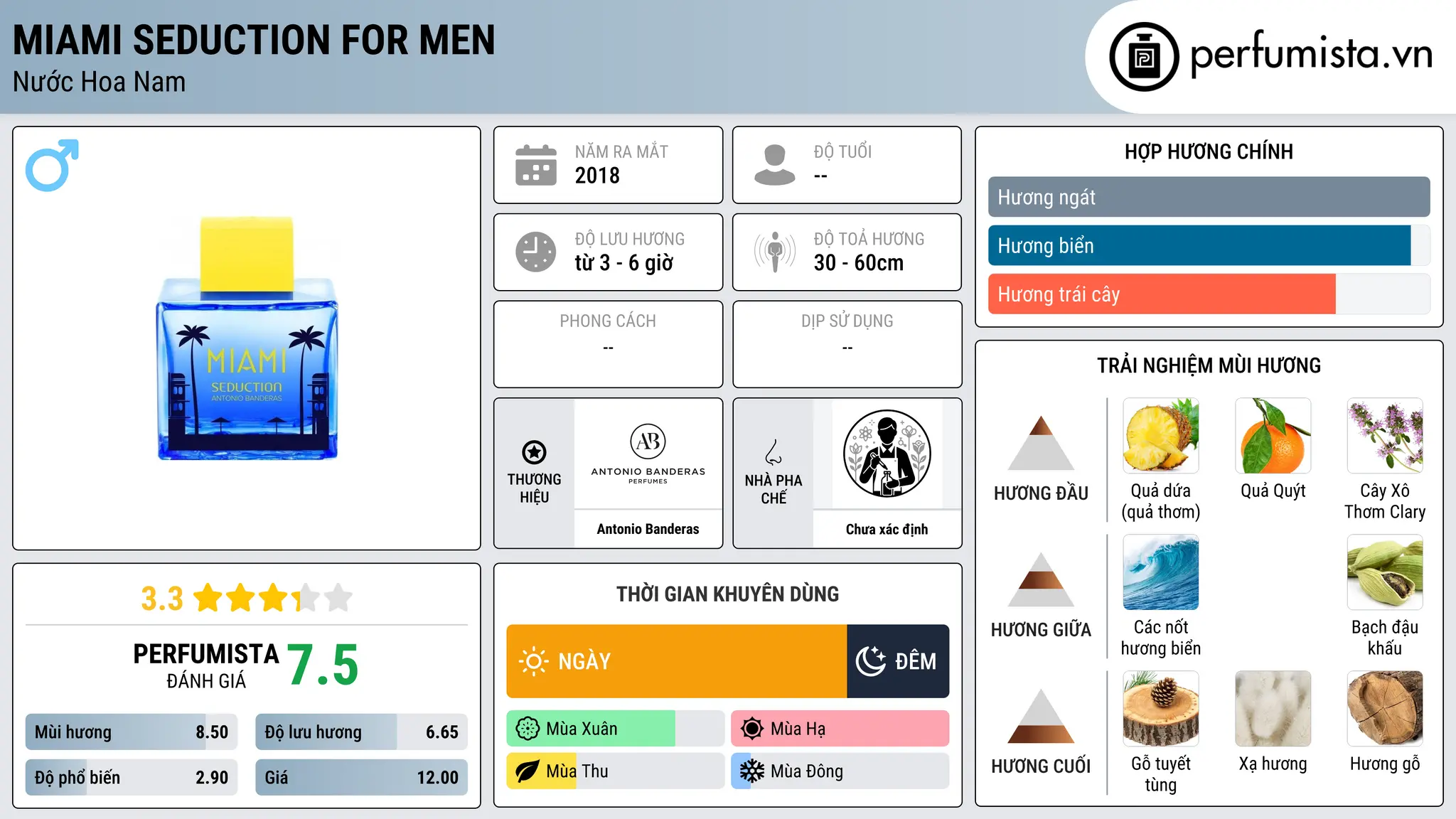Click the snowflake icon for Mùa Đông
Viewport: 1456px width, 819px height.
pyautogui.click(x=752, y=771)
